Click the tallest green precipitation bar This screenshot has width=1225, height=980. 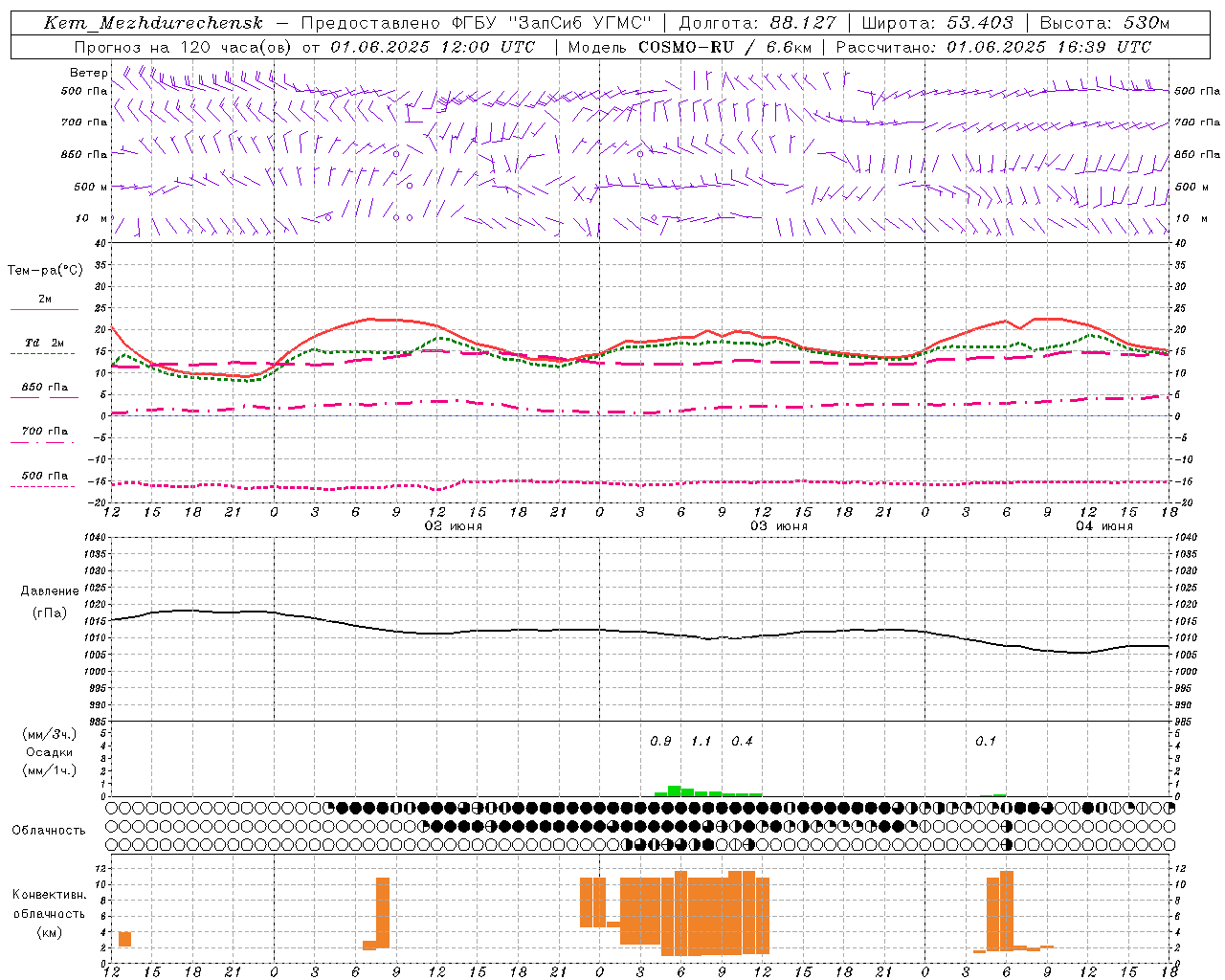click(x=675, y=791)
